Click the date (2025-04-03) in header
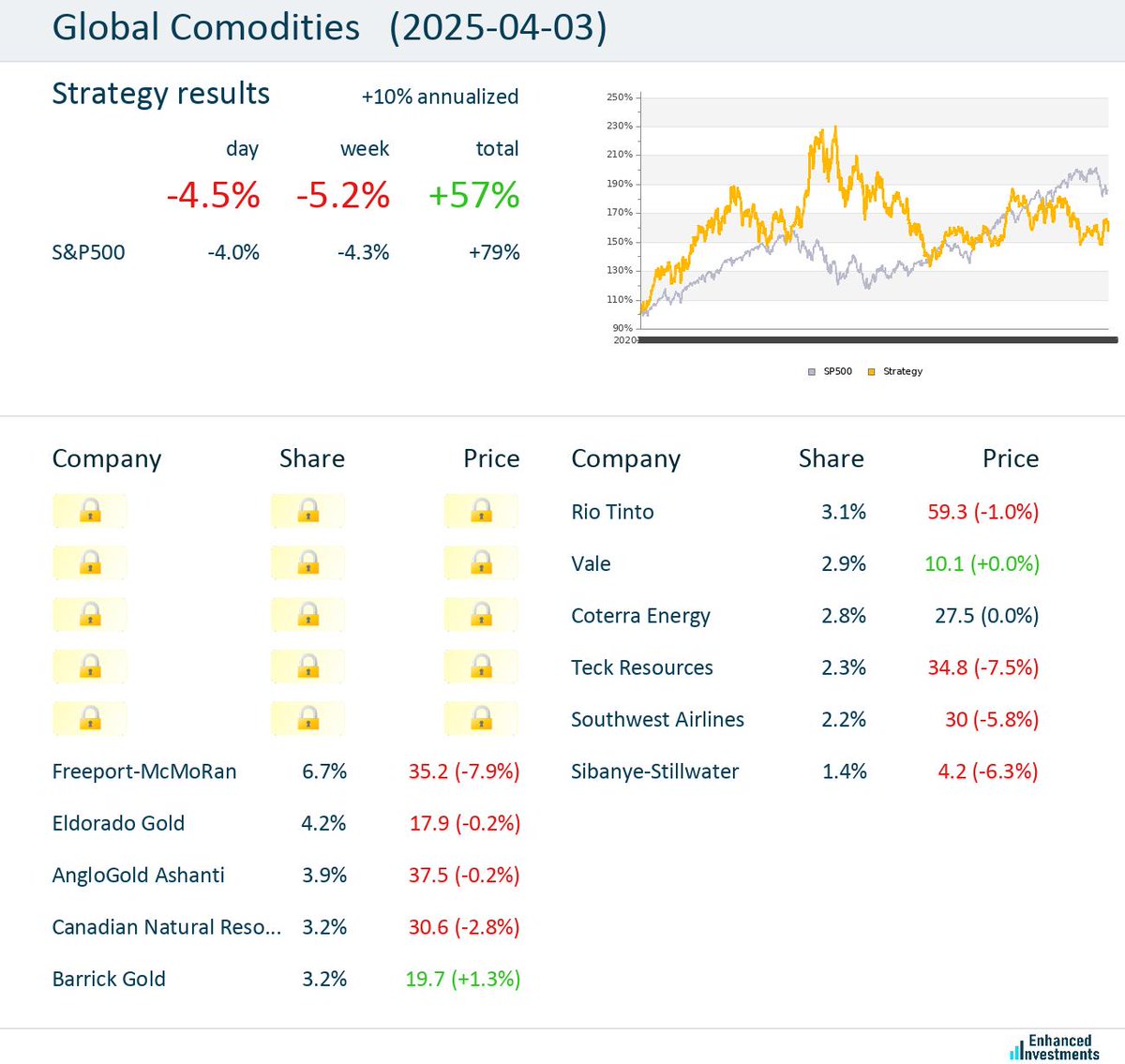The image size is (1125, 1064). [499, 27]
